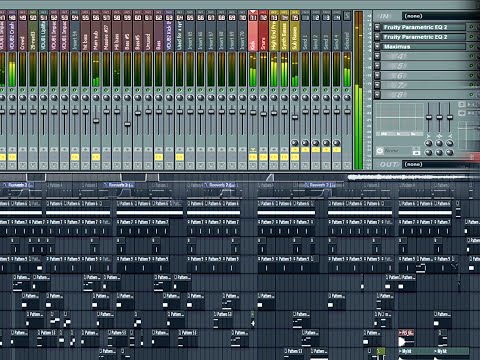This screenshot has width=480, height=360.
Task: Click the leftmost EQ band slider
Action: point(429,117)
